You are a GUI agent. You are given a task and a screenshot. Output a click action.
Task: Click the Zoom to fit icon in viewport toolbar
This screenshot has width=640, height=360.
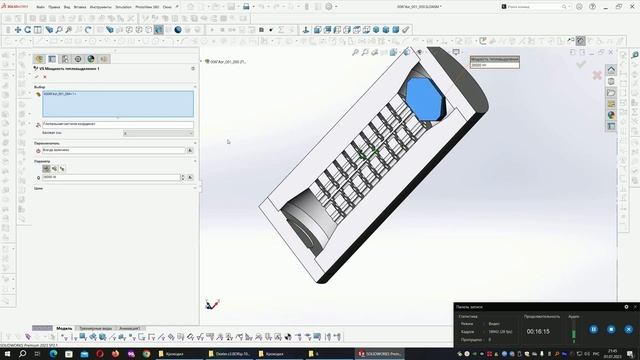(x=356, y=52)
